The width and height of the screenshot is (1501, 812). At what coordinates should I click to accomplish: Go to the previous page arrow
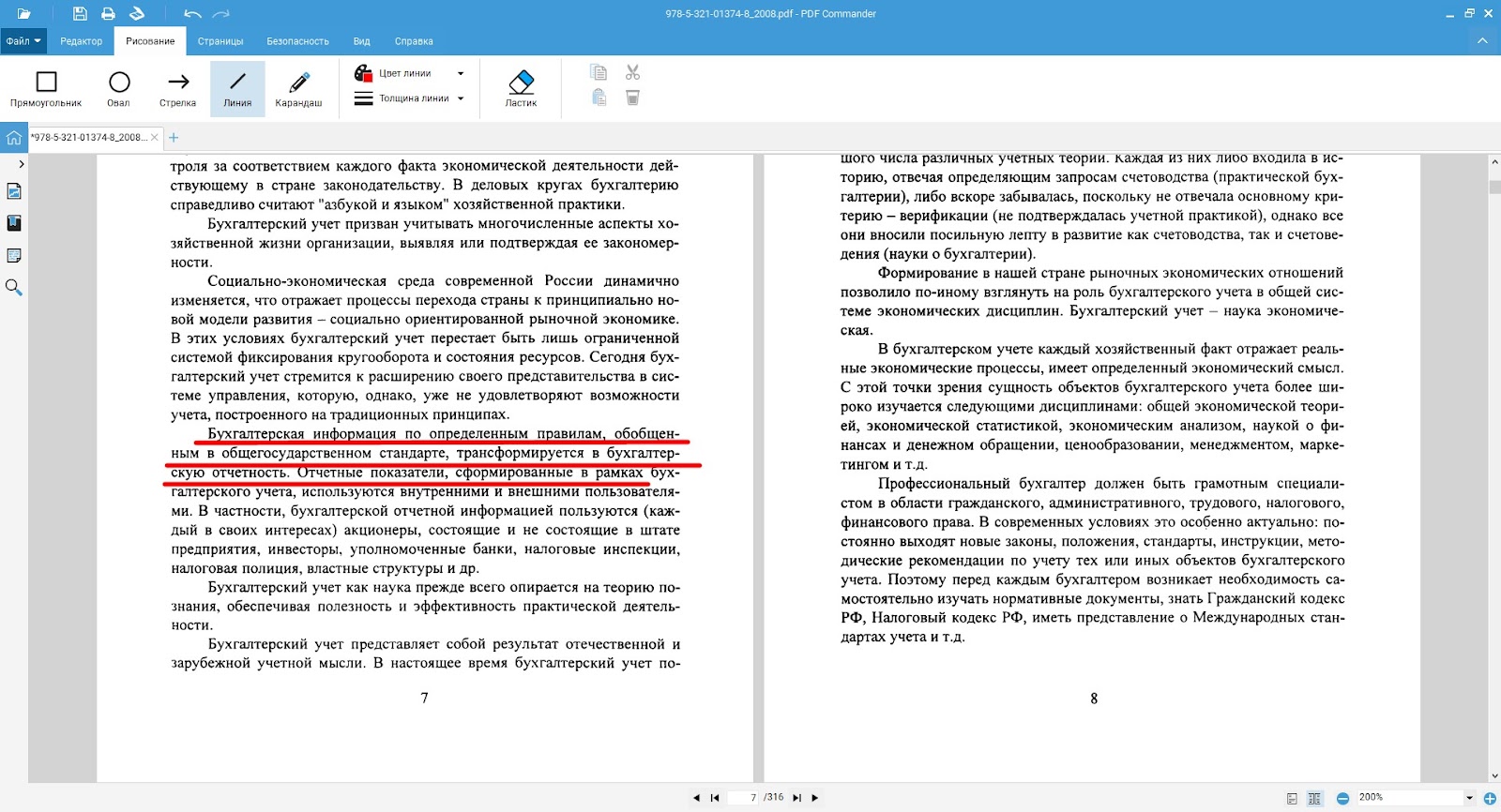tap(696, 798)
